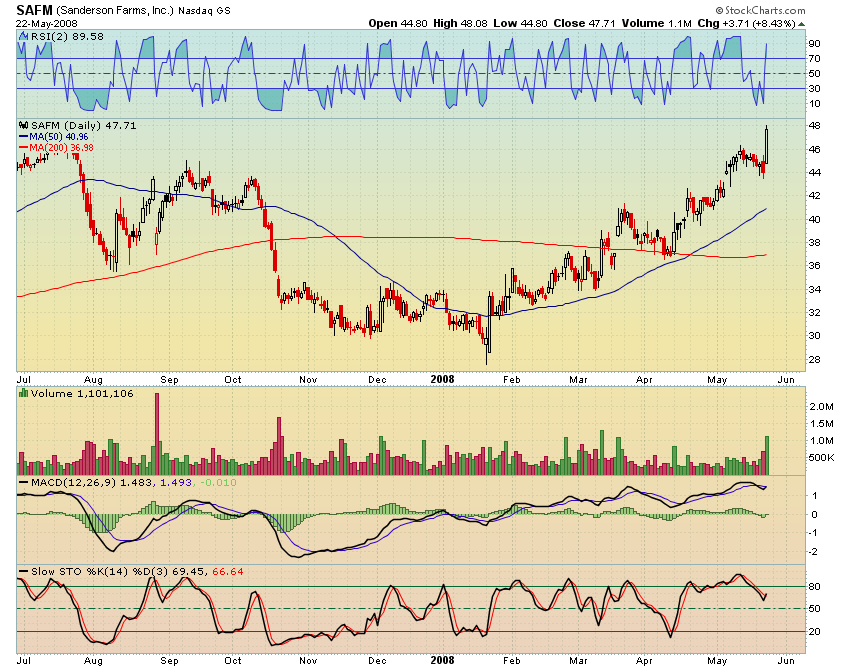
Task: Click the blue 1.493 MACD signal value
Action: [176, 482]
